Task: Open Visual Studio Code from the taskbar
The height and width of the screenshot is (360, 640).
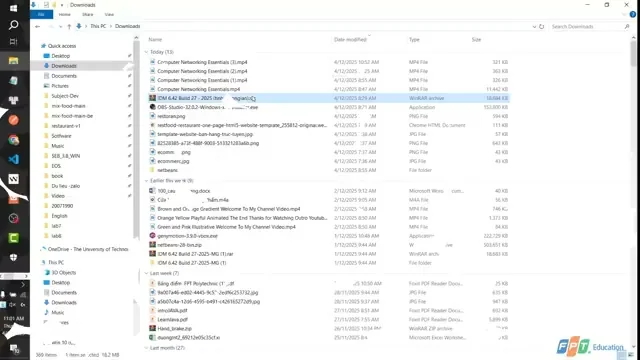Action: tap(13, 160)
